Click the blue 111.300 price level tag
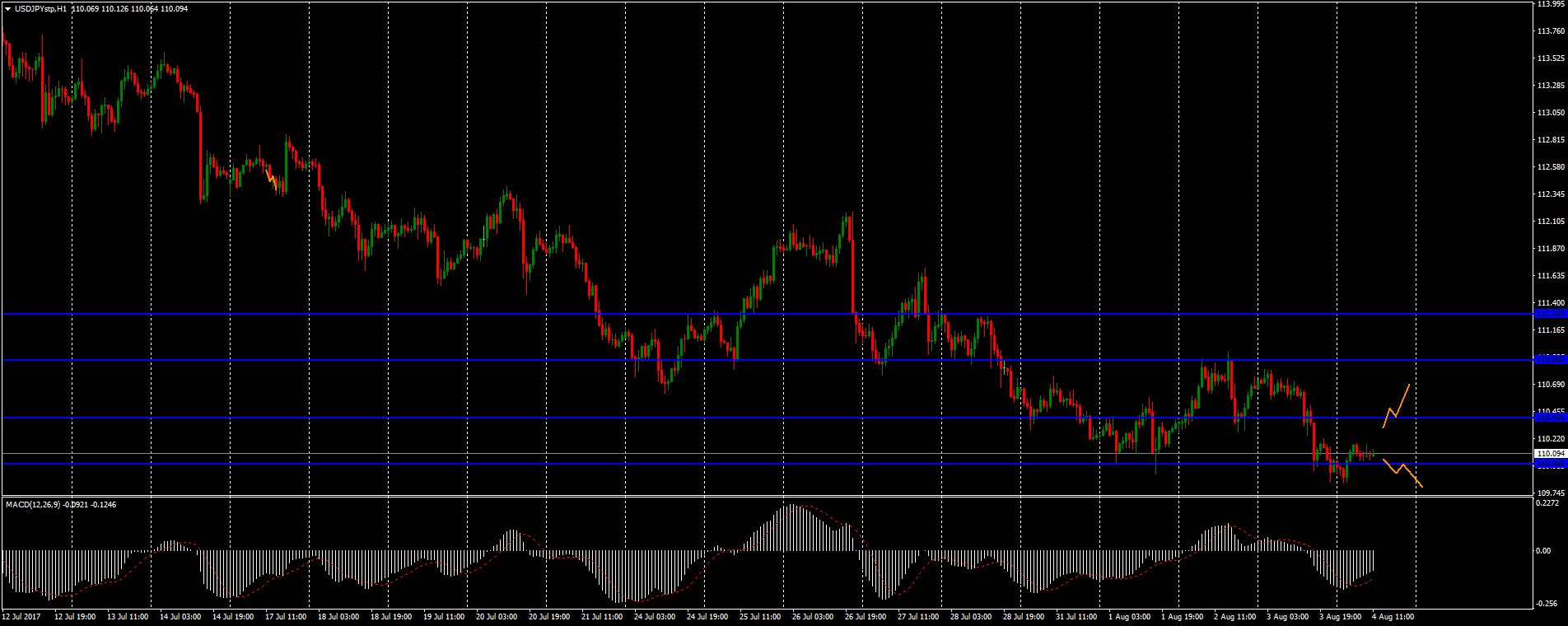 pyautogui.click(x=1550, y=314)
